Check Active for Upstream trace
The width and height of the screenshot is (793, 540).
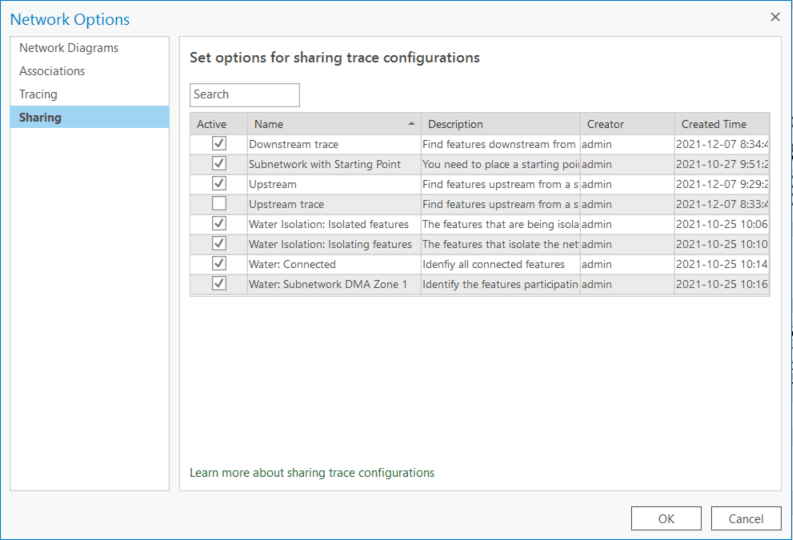(219, 204)
